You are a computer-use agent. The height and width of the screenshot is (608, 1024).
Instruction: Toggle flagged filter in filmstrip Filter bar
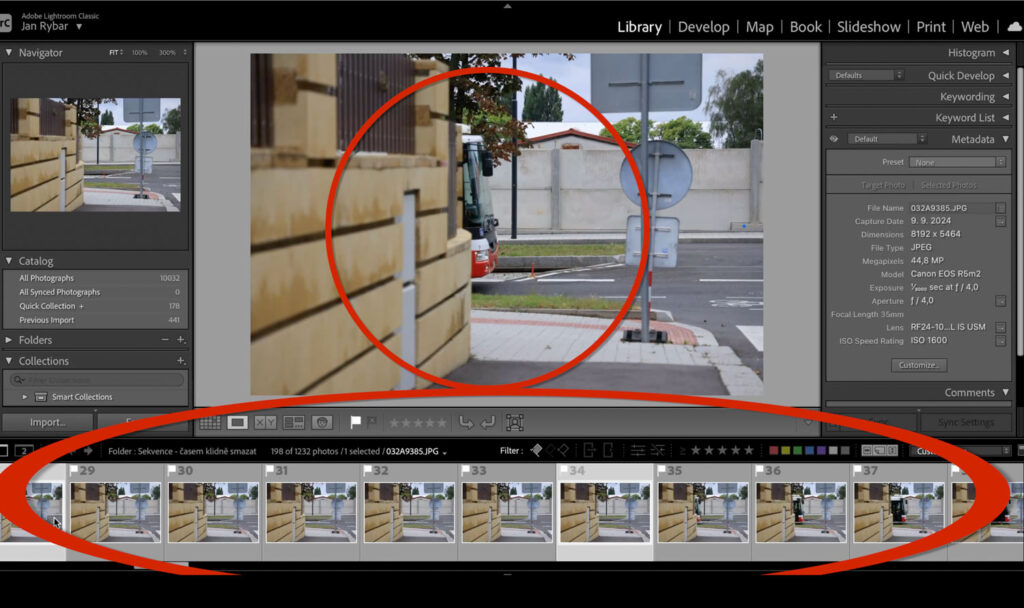(x=536, y=451)
